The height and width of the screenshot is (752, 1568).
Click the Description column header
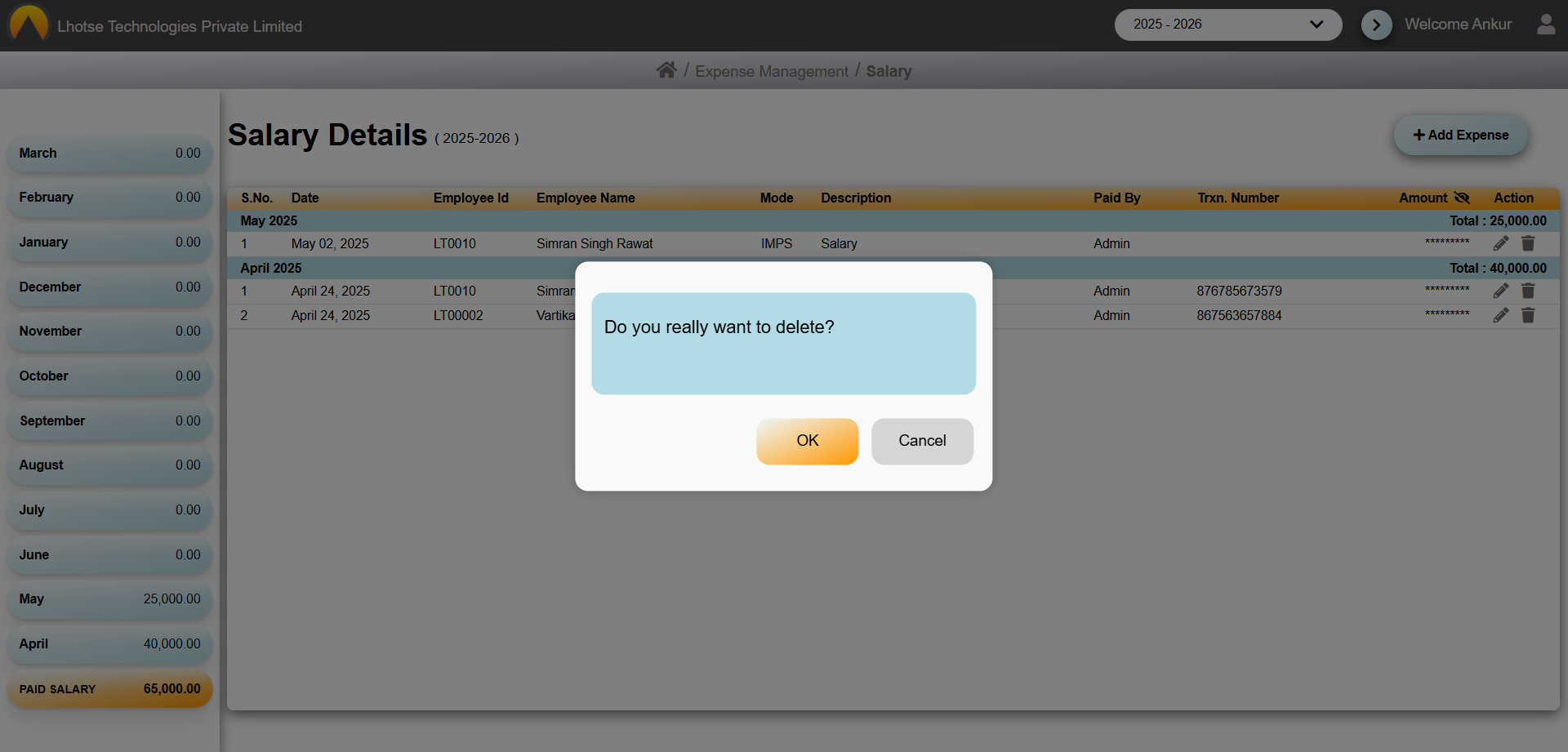point(856,198)
